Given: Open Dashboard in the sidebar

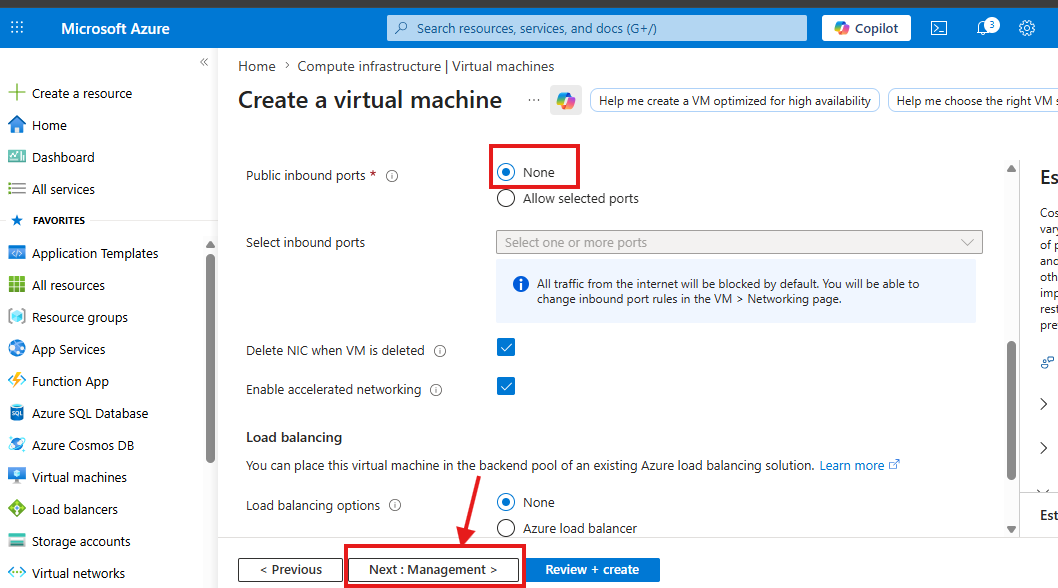Looking at the screenshot, I should click(63, 157).
